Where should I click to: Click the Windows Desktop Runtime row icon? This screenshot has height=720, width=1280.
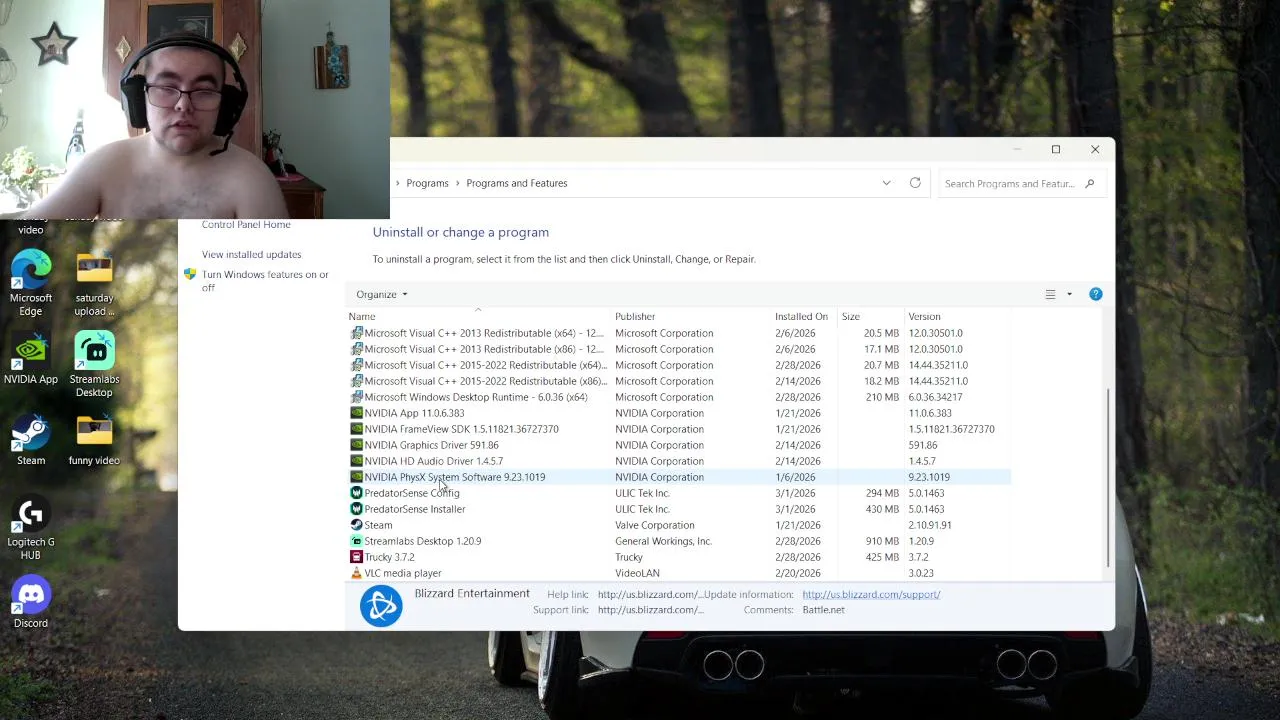pyautogui.click(x=356, y=397)
